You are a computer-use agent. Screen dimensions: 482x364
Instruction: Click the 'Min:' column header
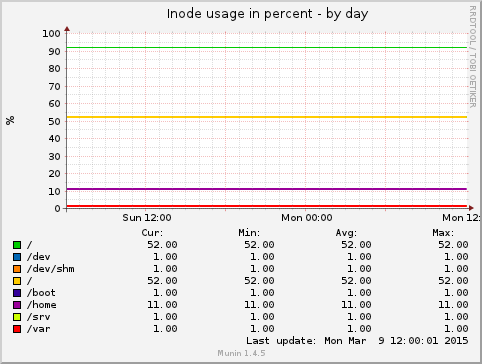click(x=249, y=233)
